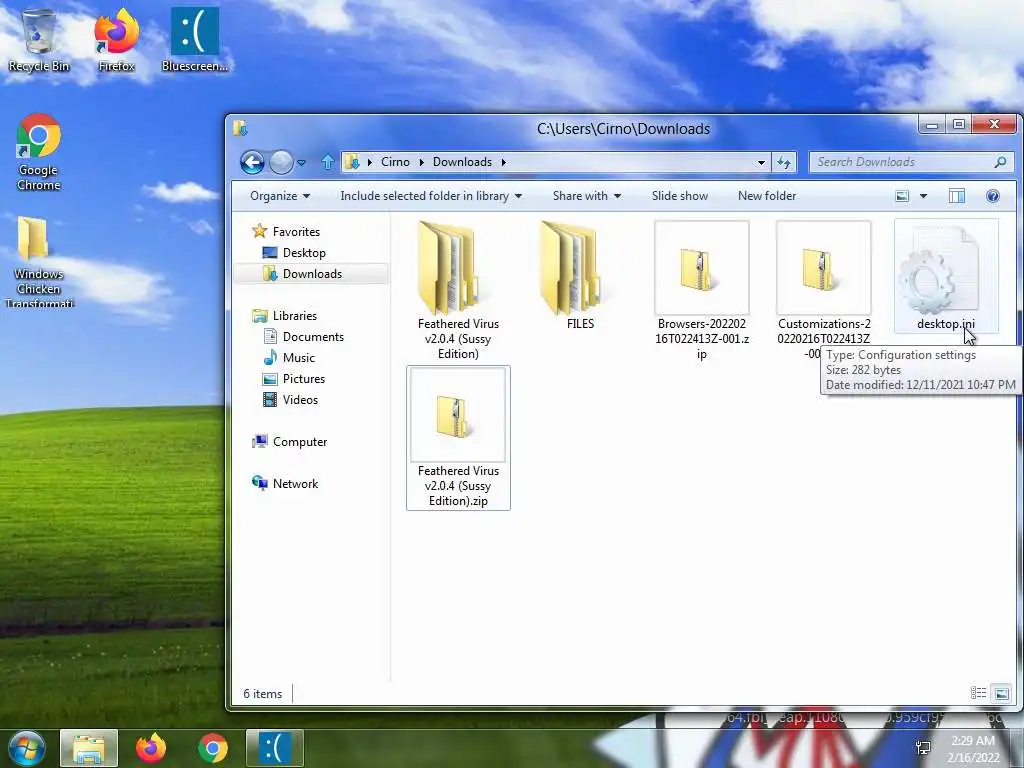The image size is (1024, 768).
Task: Click the Downloads breadcrumb segment
Action: point(462,162)
